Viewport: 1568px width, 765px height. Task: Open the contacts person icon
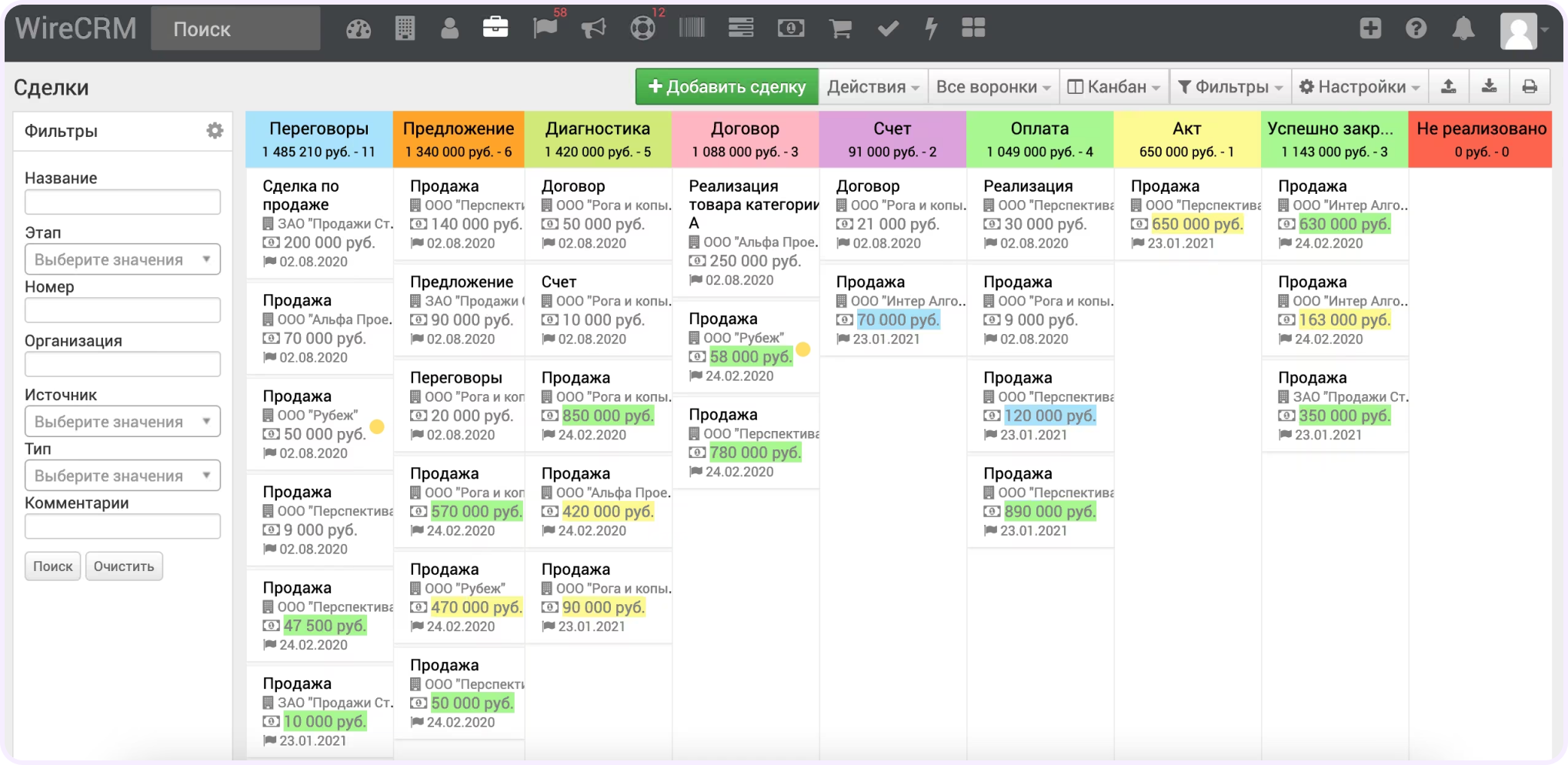point(450,28)
